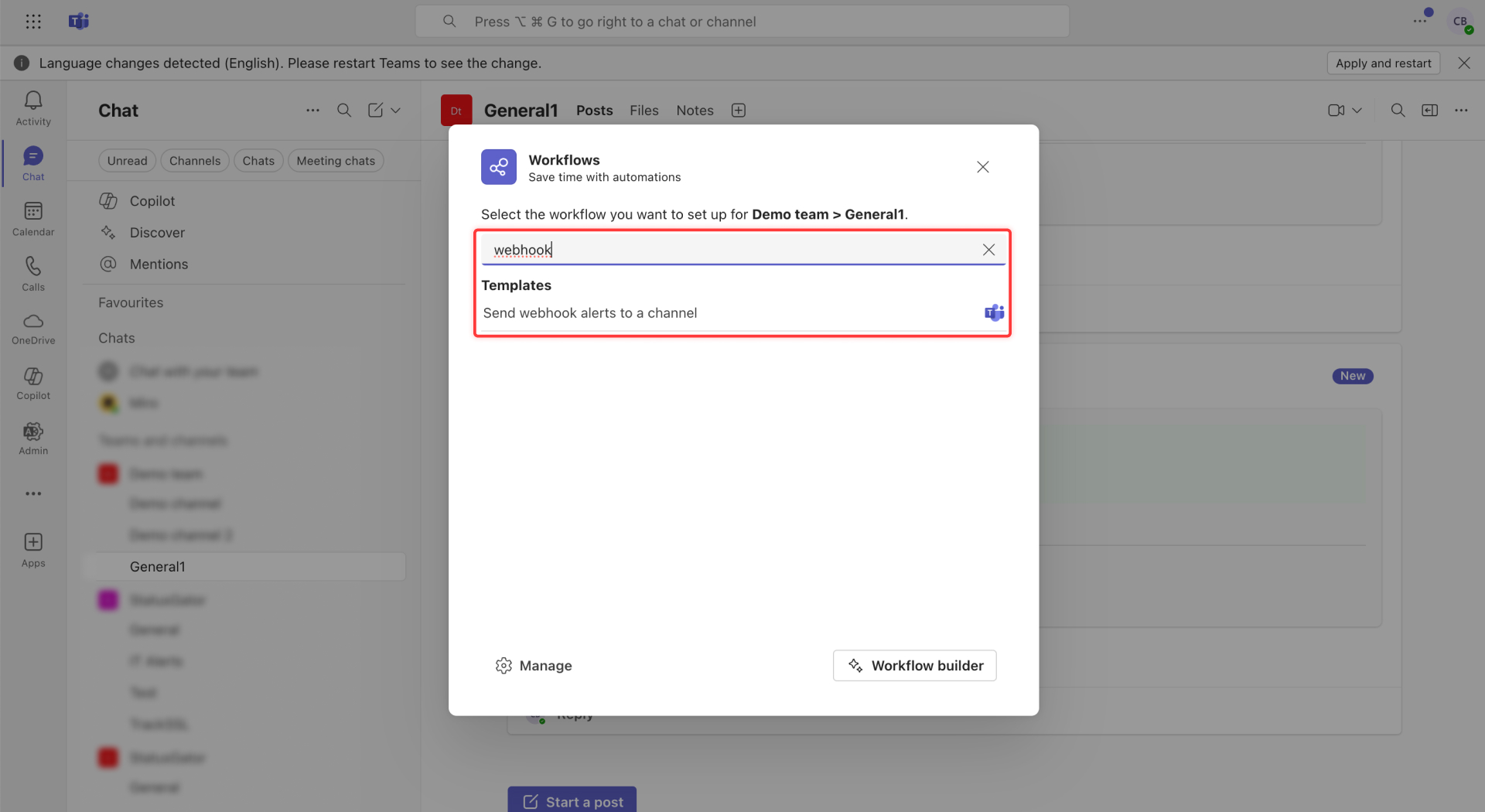The width and height of the screenshot is (1485, 812).
Task: Select the General1 channel
Action: pos(244,567)
